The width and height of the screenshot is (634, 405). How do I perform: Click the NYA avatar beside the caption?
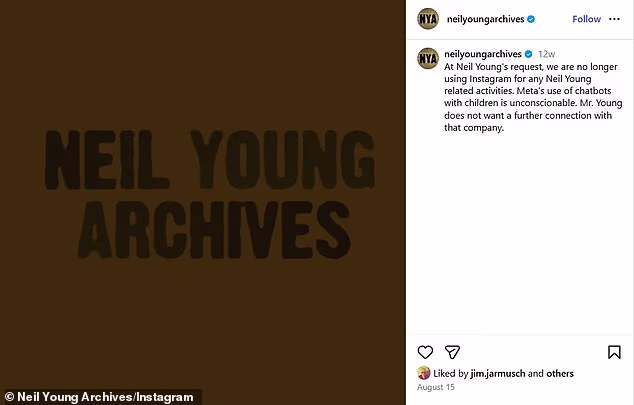[428, 58]
